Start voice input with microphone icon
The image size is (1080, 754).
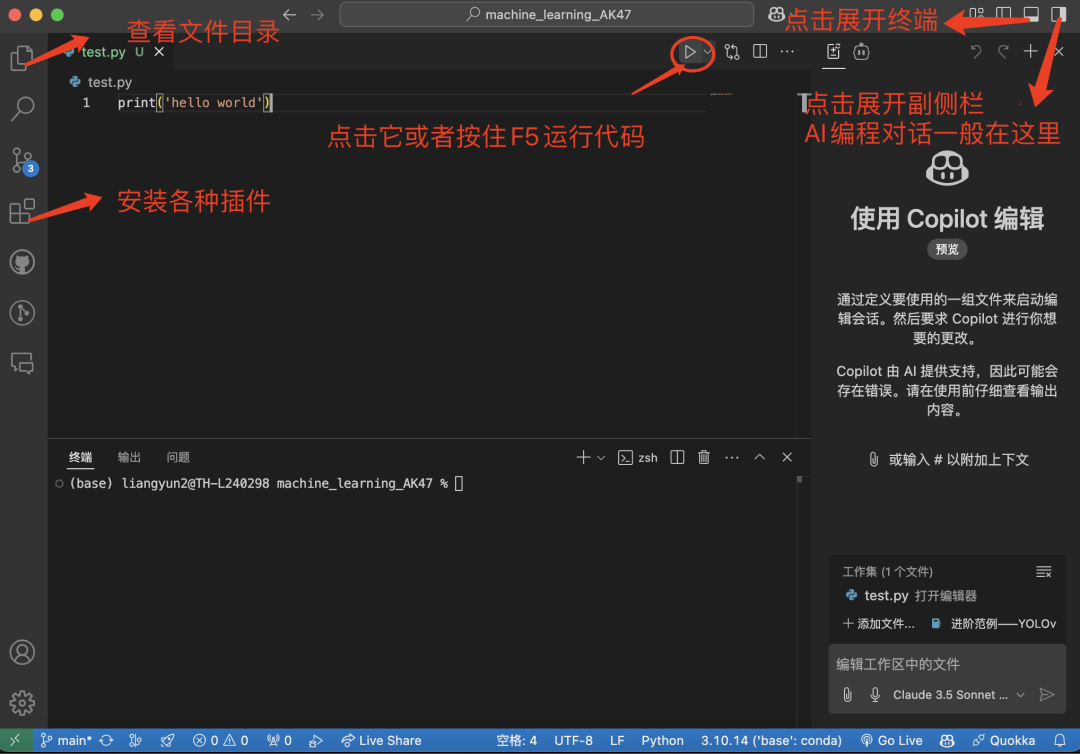pos(875,695)
